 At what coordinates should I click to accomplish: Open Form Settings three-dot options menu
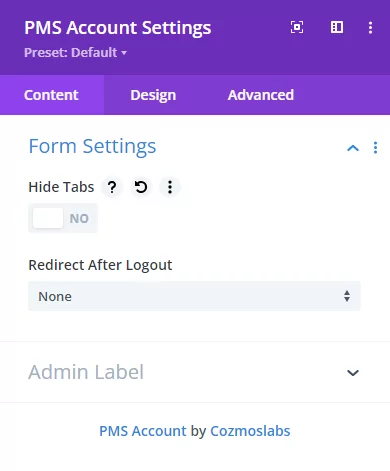[375, 148]
